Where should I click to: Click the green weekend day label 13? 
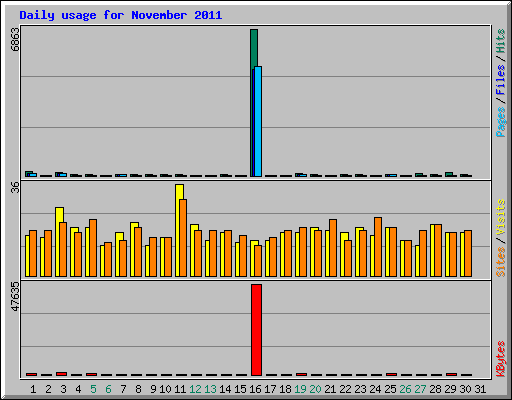tap(210, 389)
